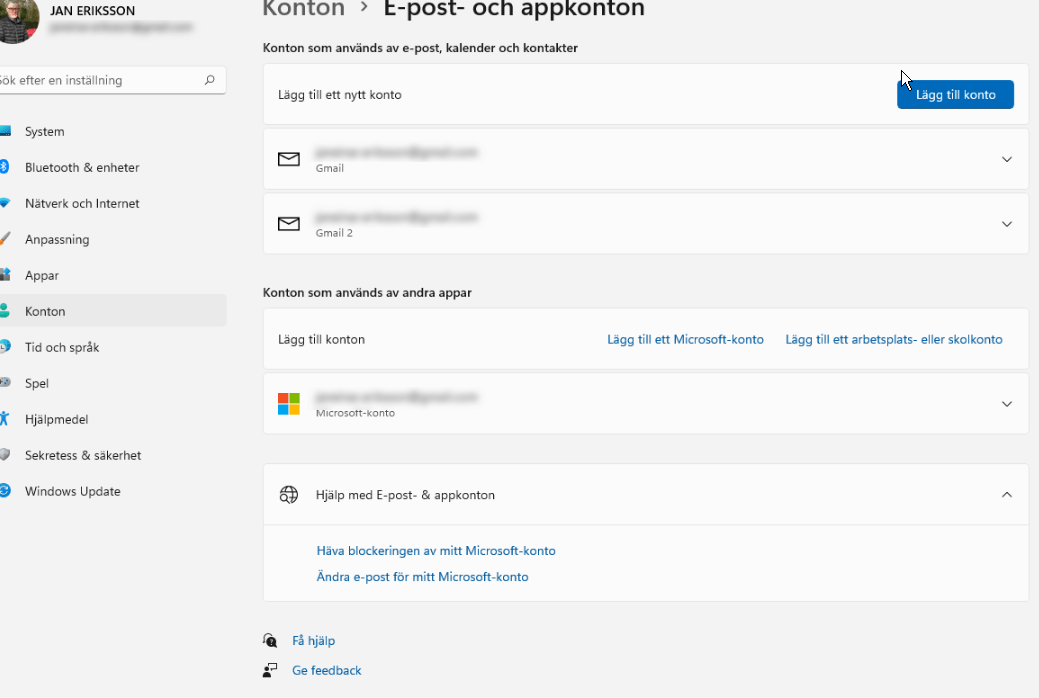Image resolution: width=1039 pixels, height=698 pixels.
Task: Open Häva blockeringen av mitt Microsoft-konto link
Action: (436, 551)
